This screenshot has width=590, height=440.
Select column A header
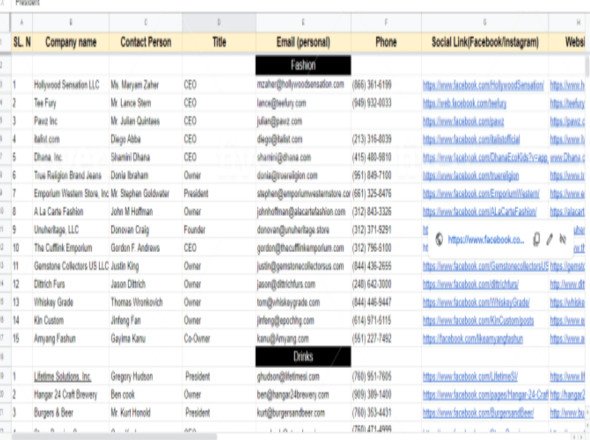(21, 23)
